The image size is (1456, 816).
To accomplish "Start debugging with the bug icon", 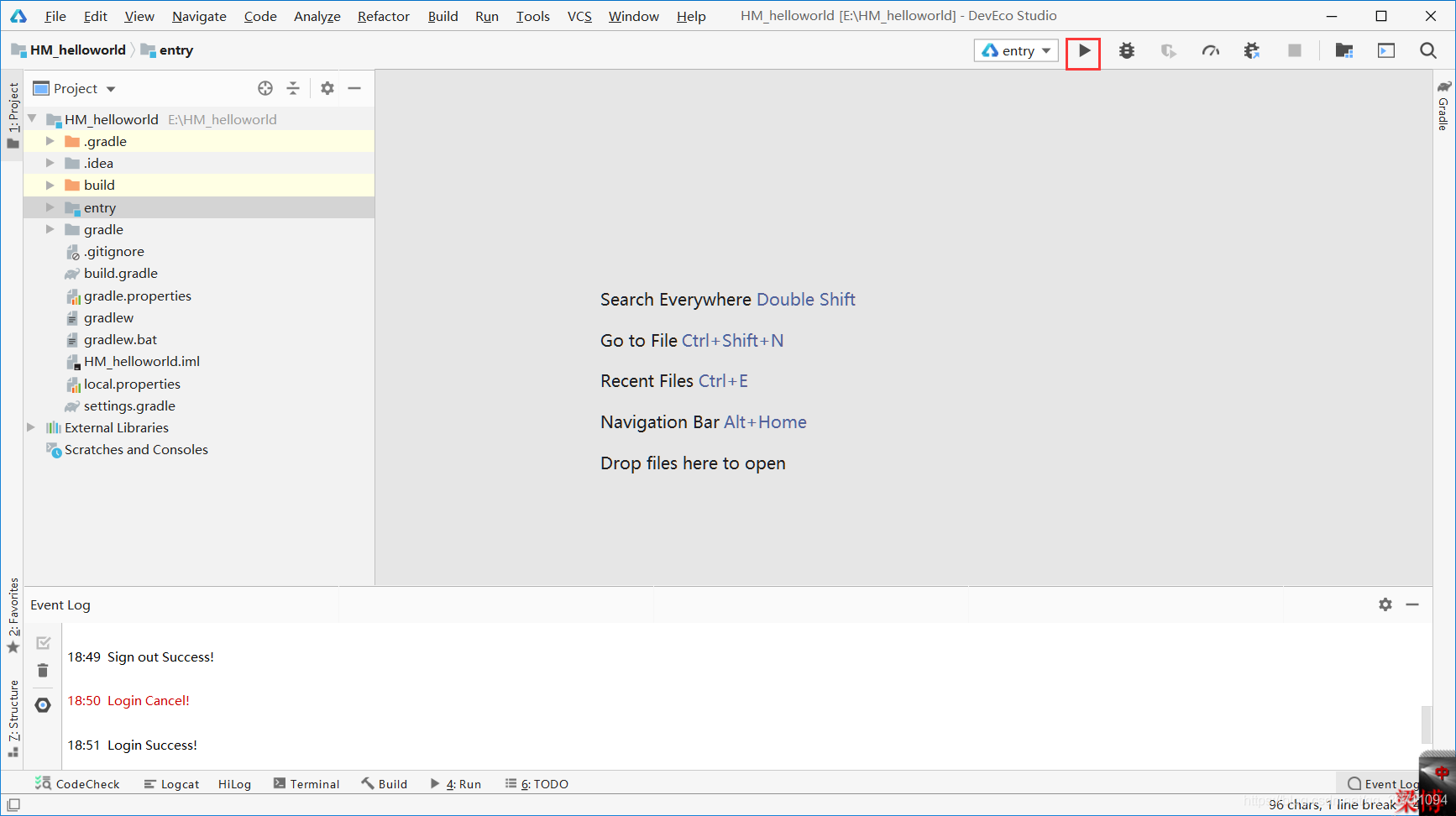I will pyautogui.click(x=1127, y=51).
